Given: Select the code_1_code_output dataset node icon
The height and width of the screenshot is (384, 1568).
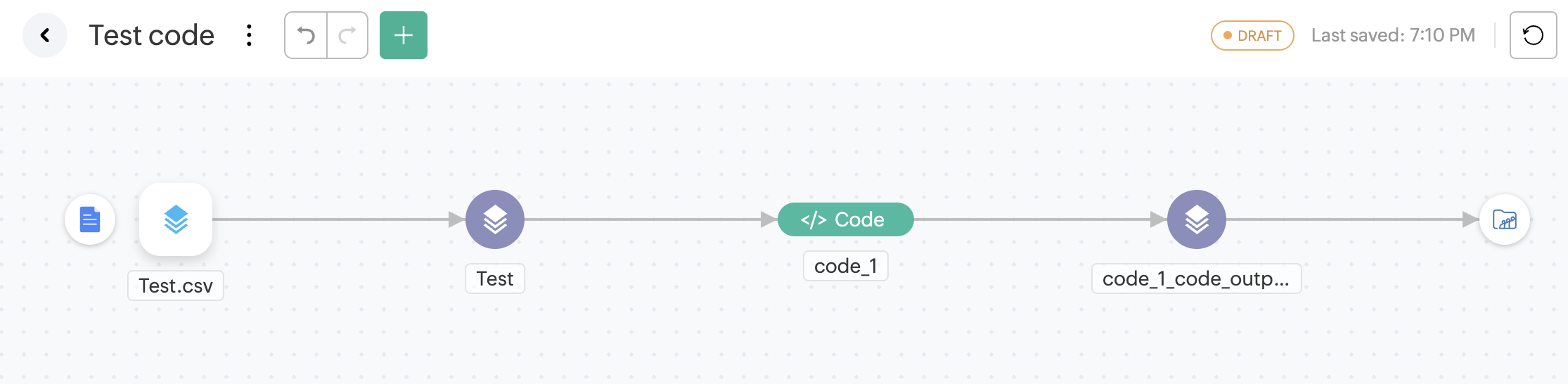Looking at the screenshot, I should [x=1196, y=219].
